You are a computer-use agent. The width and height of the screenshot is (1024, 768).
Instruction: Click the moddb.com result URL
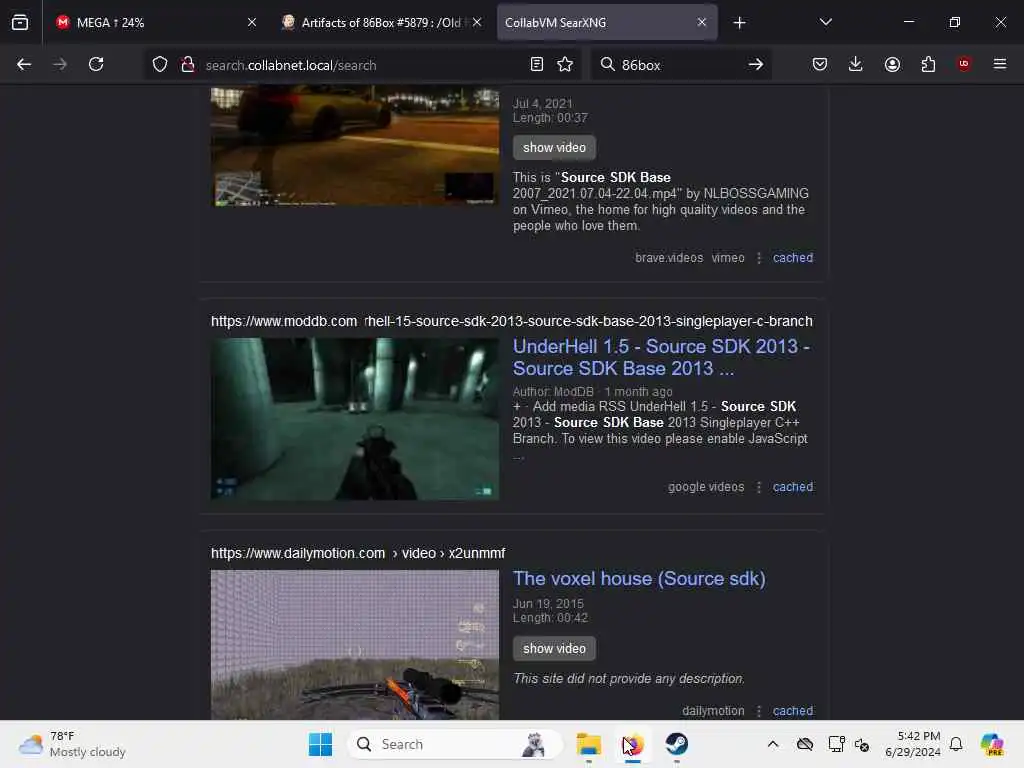tap(511, 321)
